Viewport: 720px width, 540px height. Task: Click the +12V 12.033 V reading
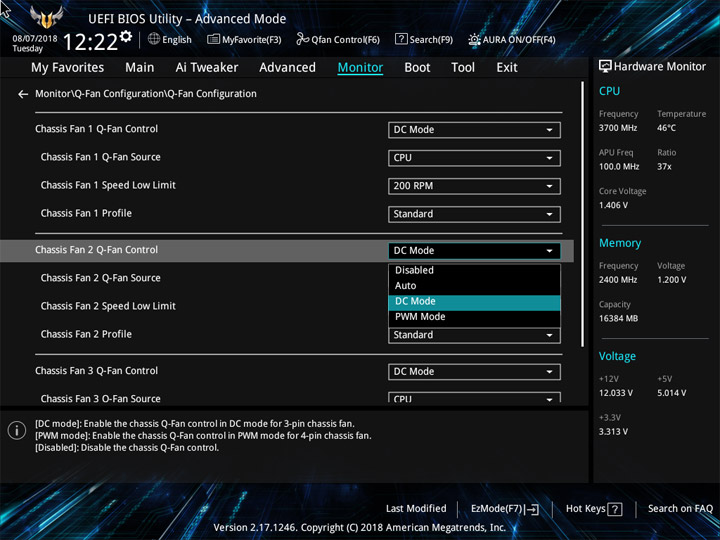coord(615,393)
